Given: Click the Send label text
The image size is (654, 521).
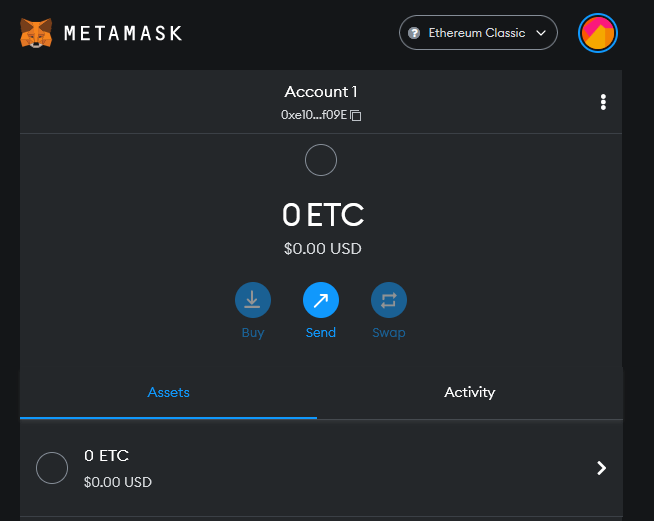Looking at the screenshot, I should (x=321, y=332).
